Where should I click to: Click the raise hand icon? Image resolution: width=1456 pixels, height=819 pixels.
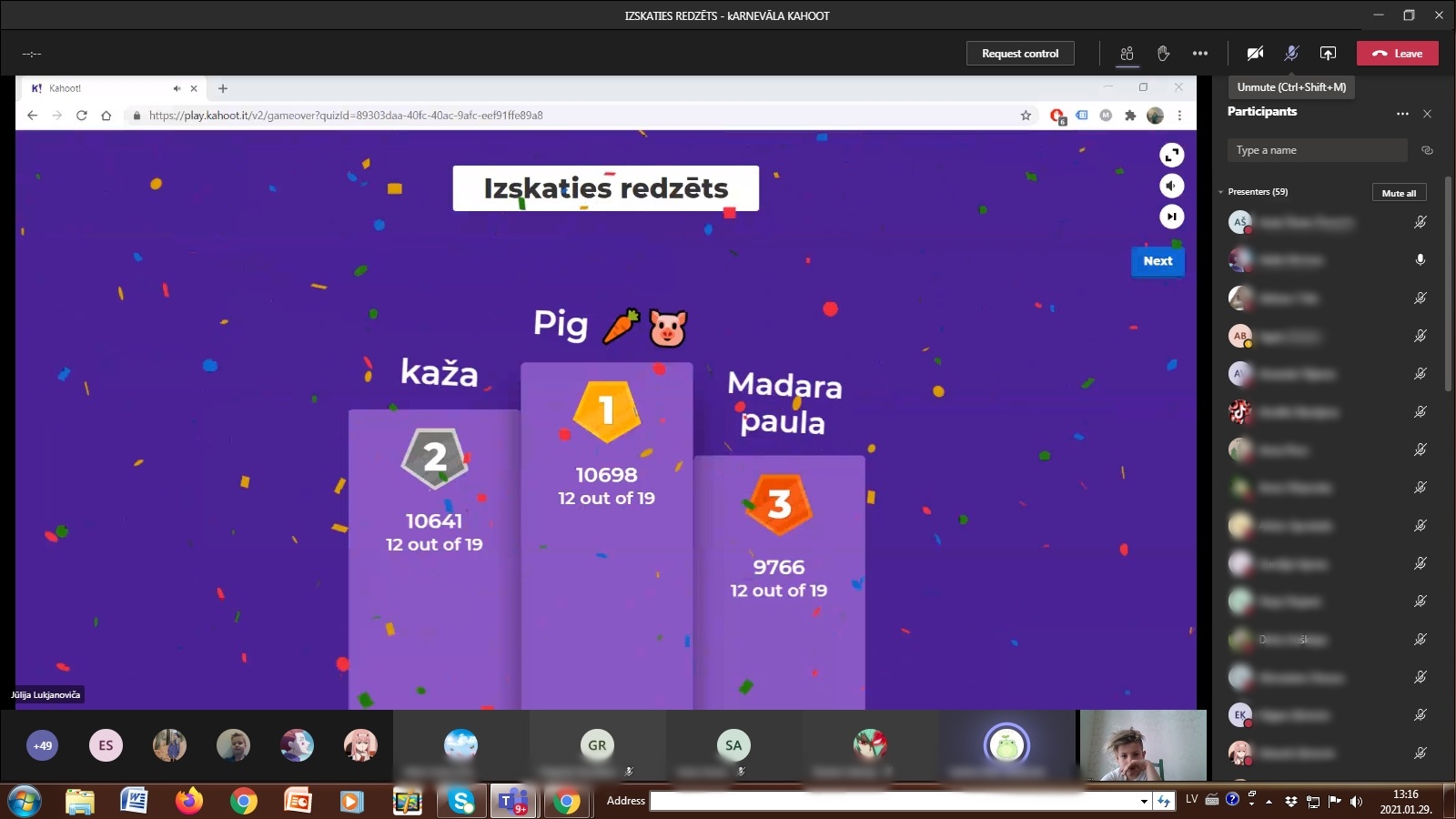pyautogui.click(x=1163, y=54)
